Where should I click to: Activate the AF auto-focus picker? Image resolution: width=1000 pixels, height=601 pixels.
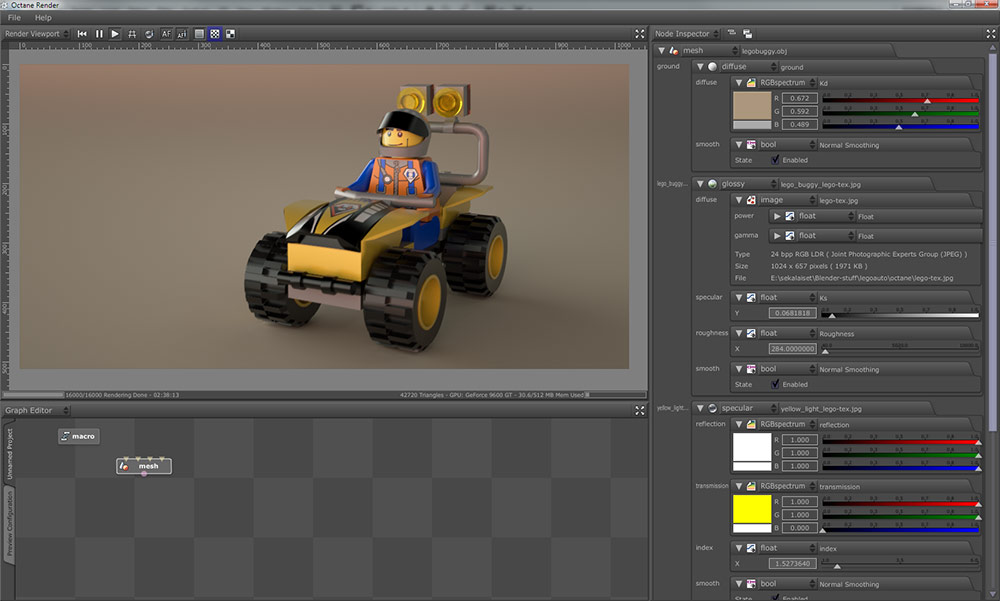pos(166,34)
